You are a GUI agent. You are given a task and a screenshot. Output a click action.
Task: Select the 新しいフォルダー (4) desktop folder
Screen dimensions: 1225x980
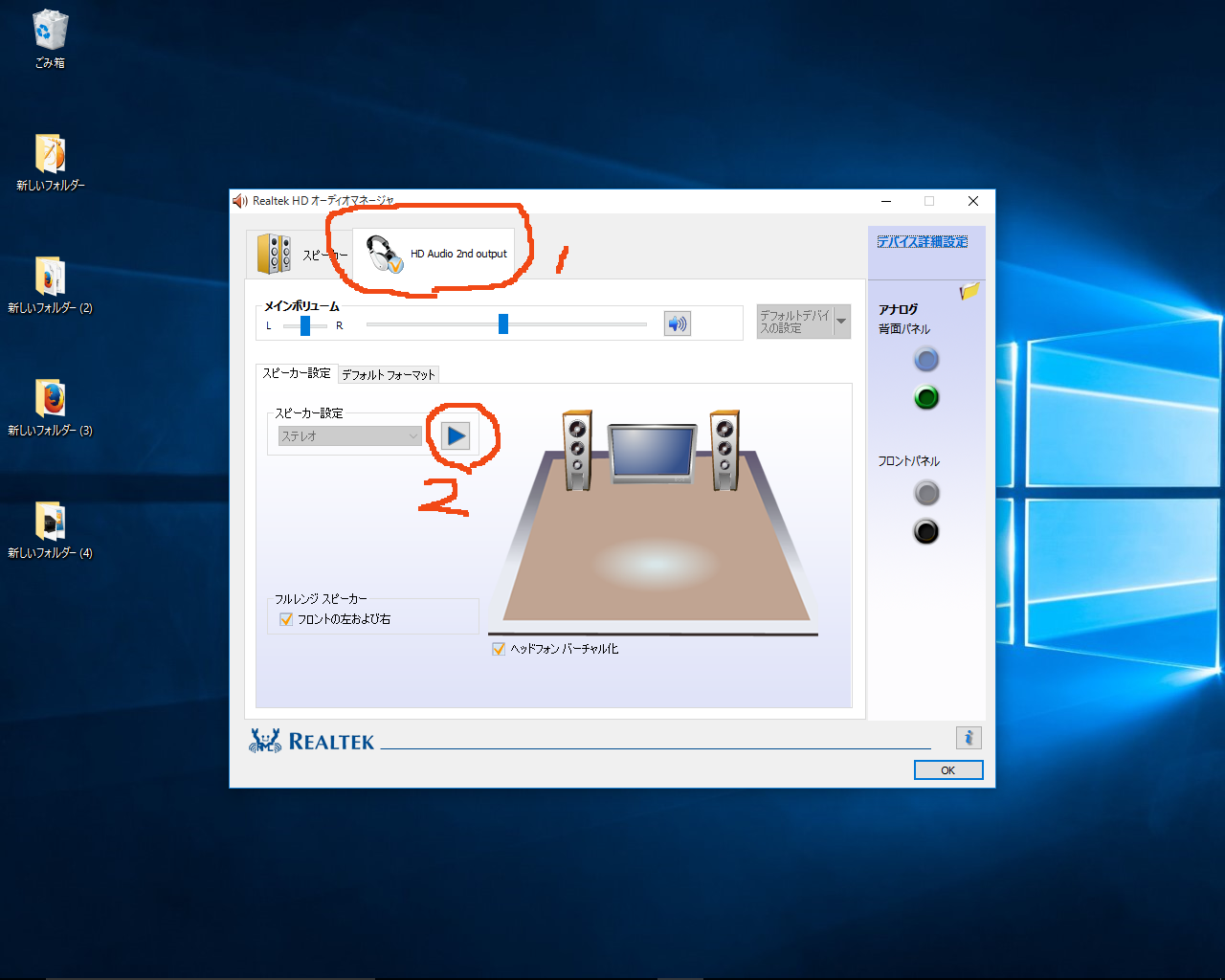tap(50, 529)
